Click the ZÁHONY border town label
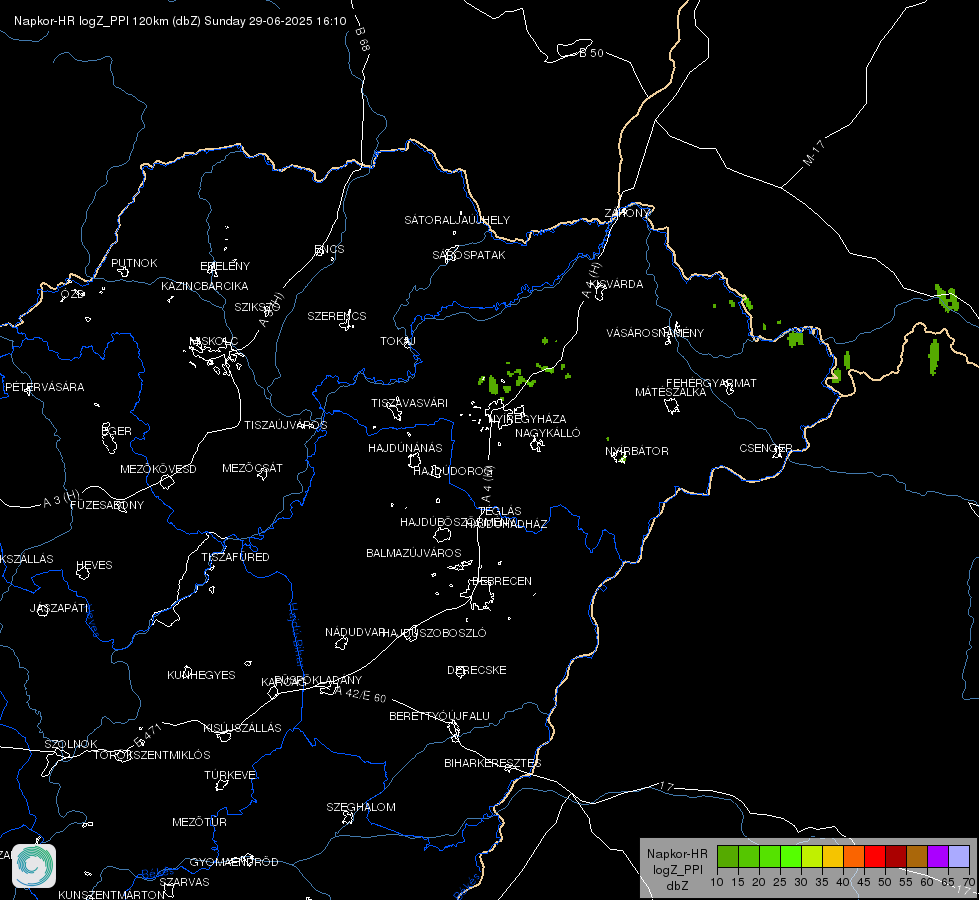The height and width of the screenshot is (900, 979). 627,213
